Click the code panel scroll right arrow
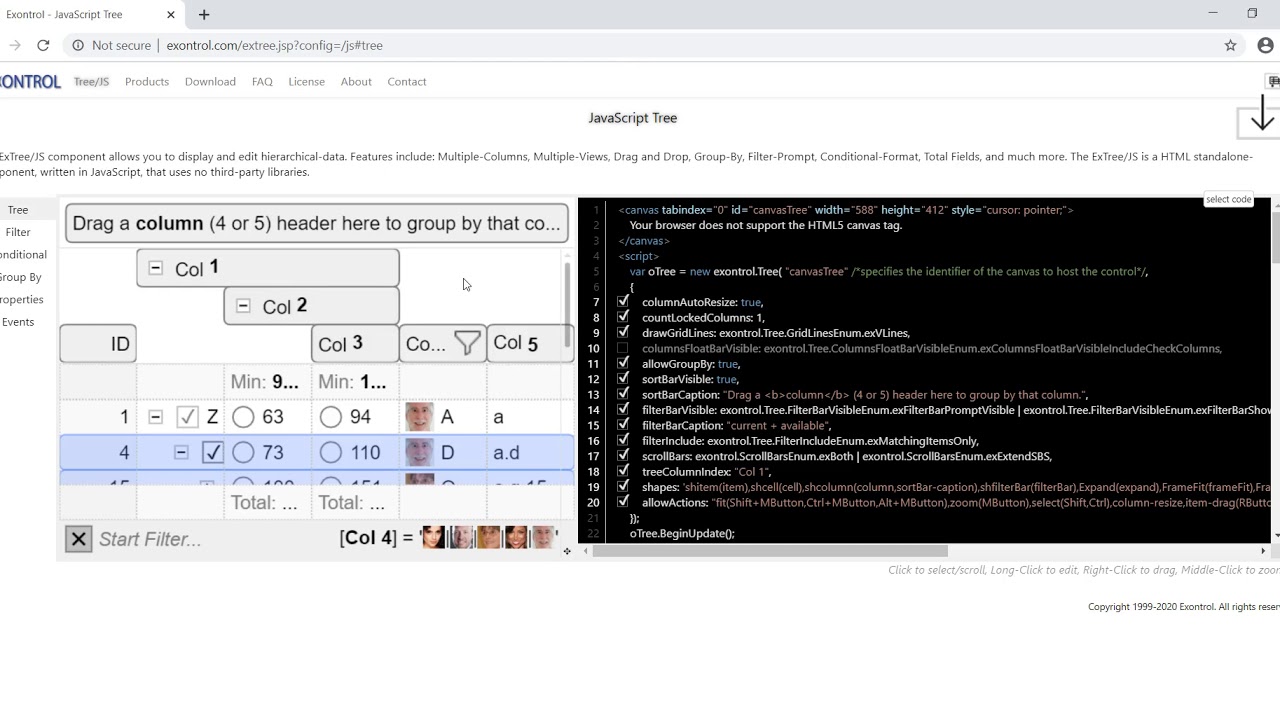 tap(1263, 551)
